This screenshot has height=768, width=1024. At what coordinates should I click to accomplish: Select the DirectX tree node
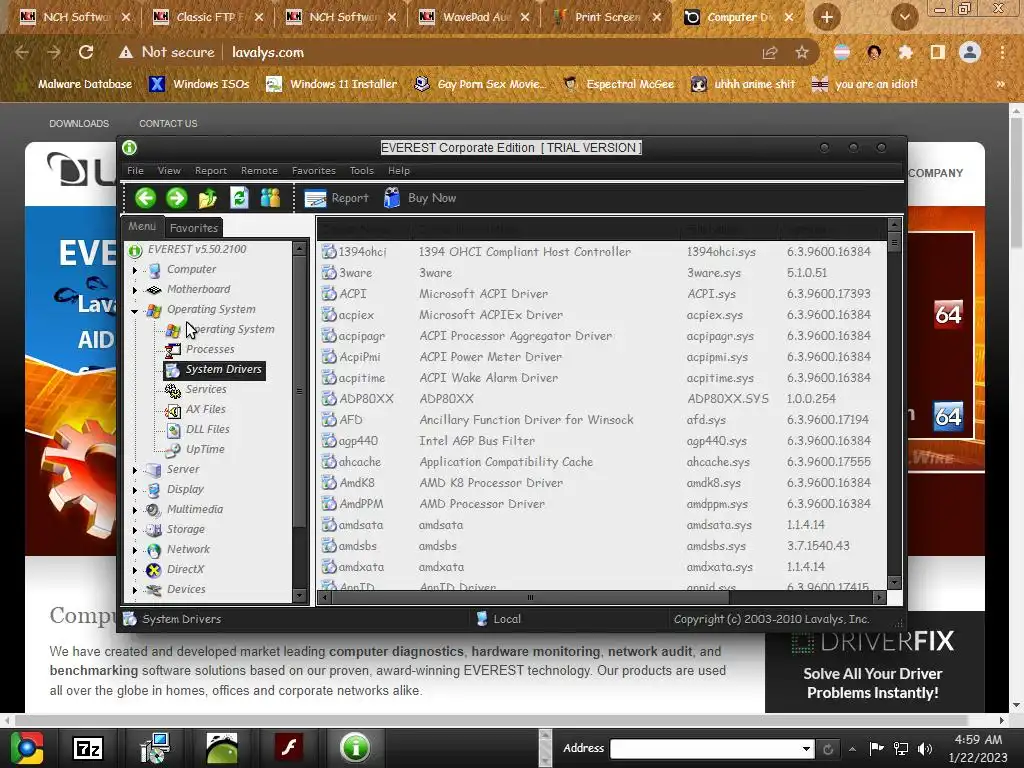point(185,569)
